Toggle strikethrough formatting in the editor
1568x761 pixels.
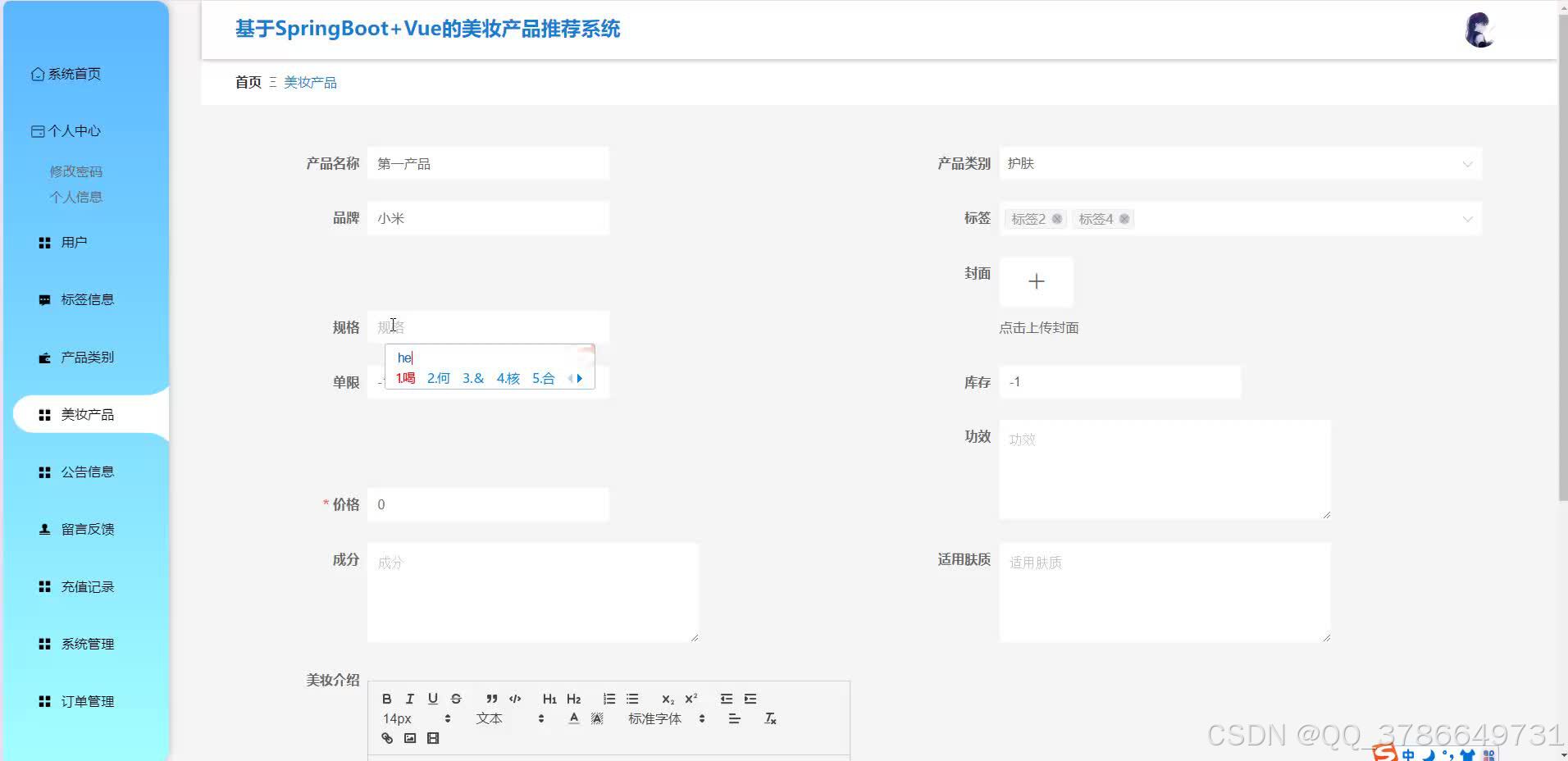[x=456, y=699]
